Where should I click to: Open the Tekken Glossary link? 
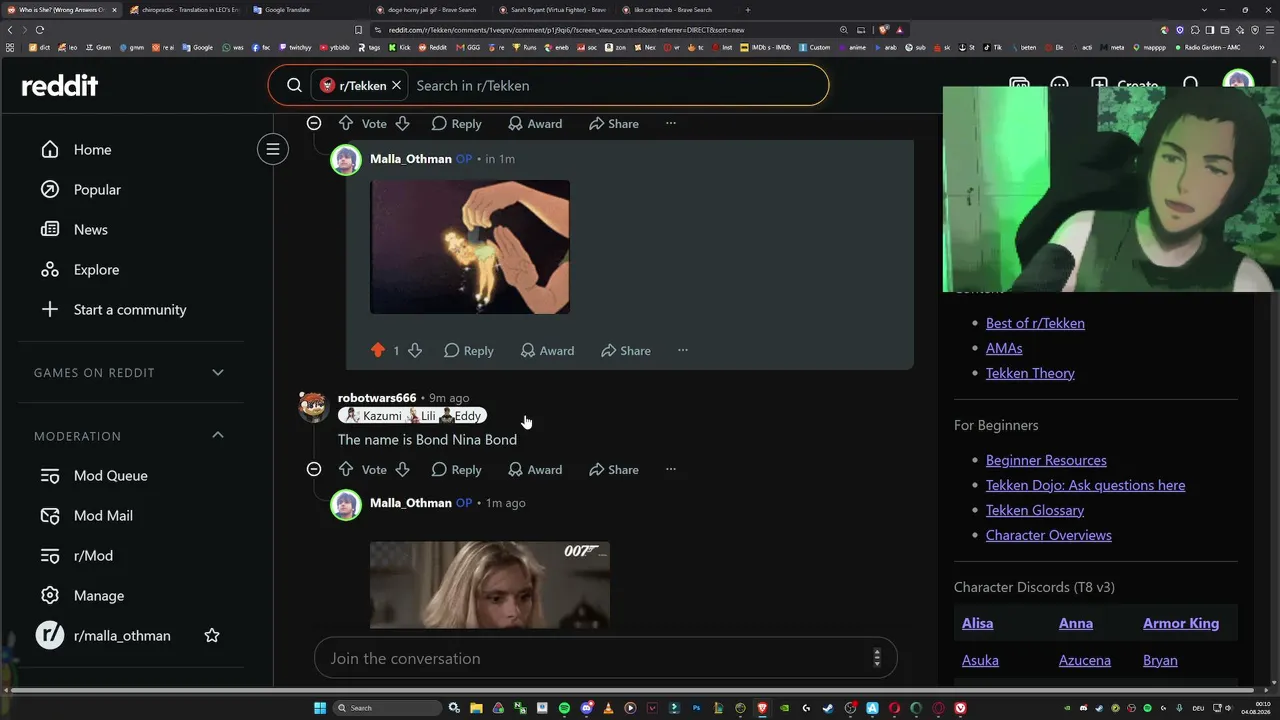pyautogui.click(x=1035, y=510)
